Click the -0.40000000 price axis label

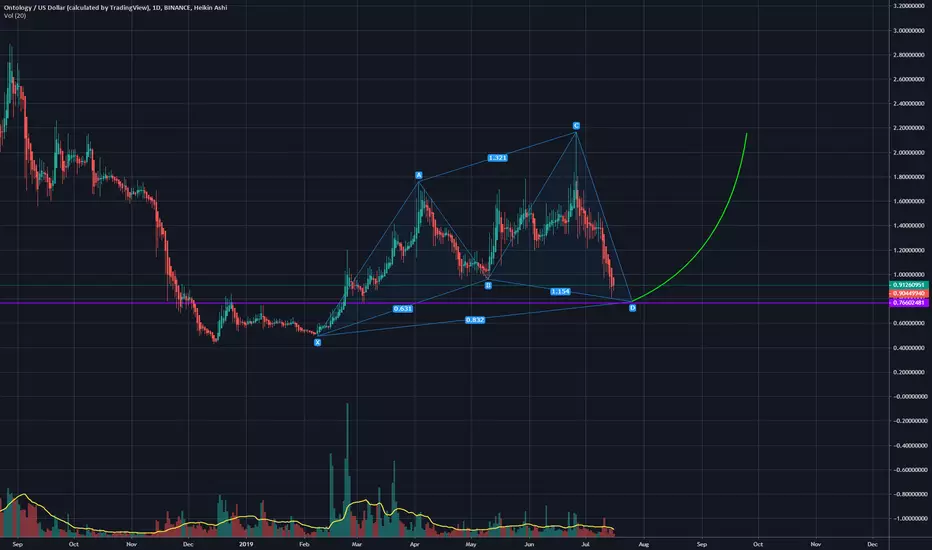click(909, 445)
